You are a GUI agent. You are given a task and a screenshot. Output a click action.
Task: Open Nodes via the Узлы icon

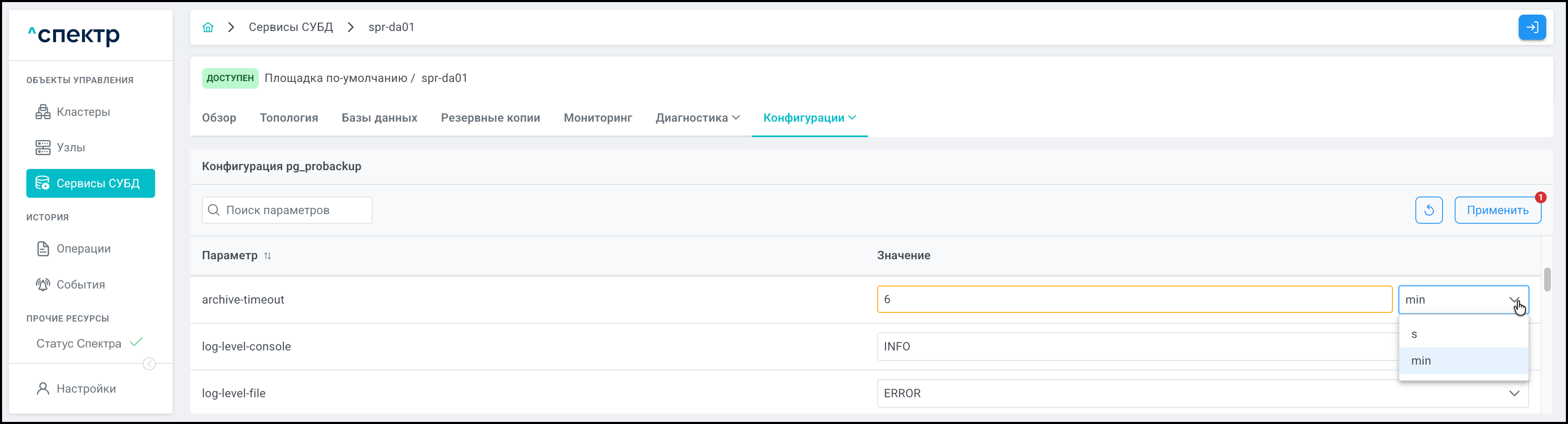pyautogui.click(x=43, y=148)
